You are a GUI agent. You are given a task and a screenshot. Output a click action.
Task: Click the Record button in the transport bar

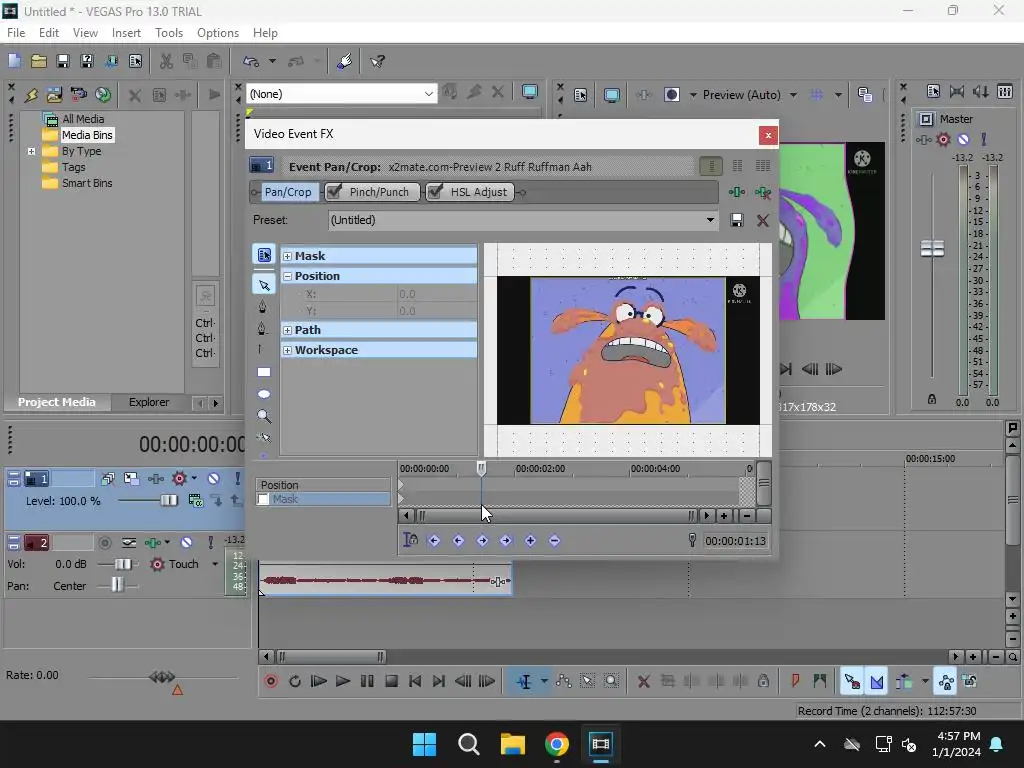click(x=271, y=681)
